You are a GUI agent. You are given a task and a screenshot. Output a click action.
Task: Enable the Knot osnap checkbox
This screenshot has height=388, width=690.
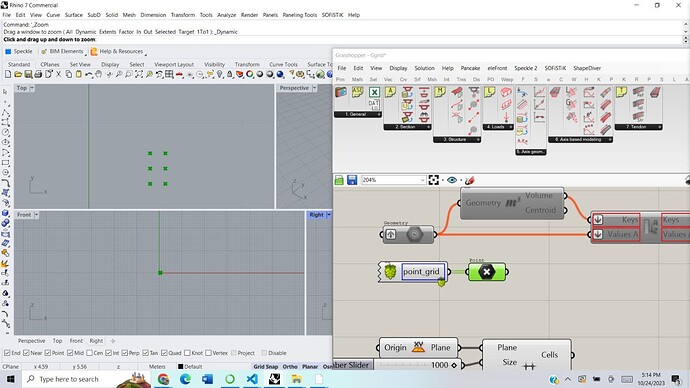click(187, 353)
